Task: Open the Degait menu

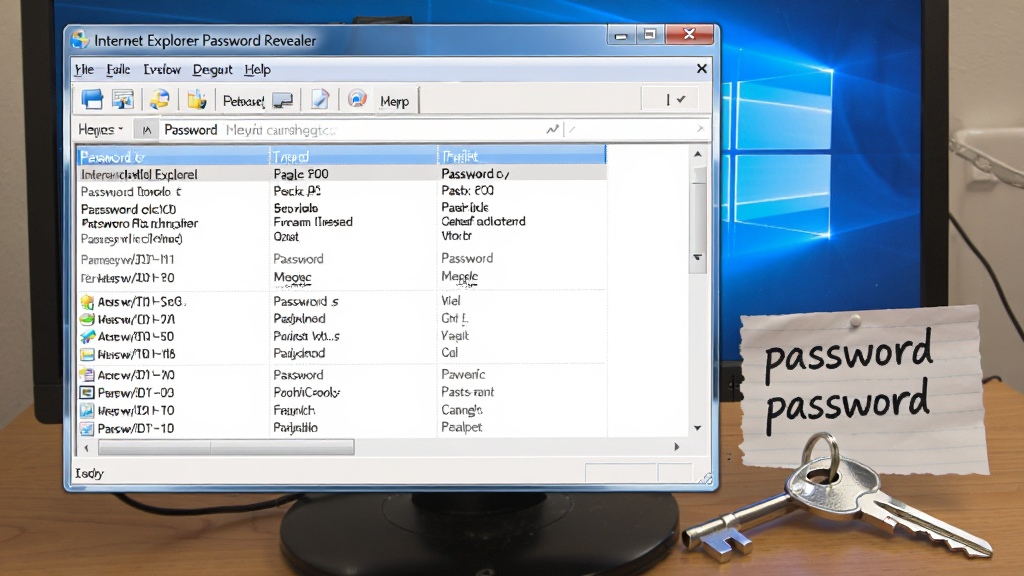Action: pos(212,69)
